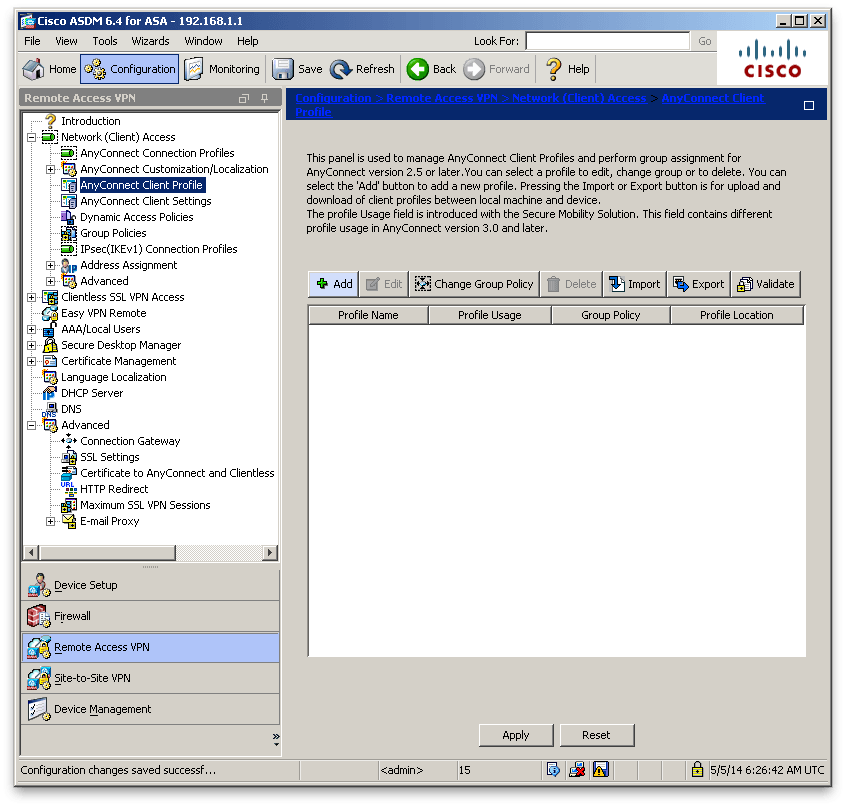
Task: Click Add to create a profile
Action: 333,284
